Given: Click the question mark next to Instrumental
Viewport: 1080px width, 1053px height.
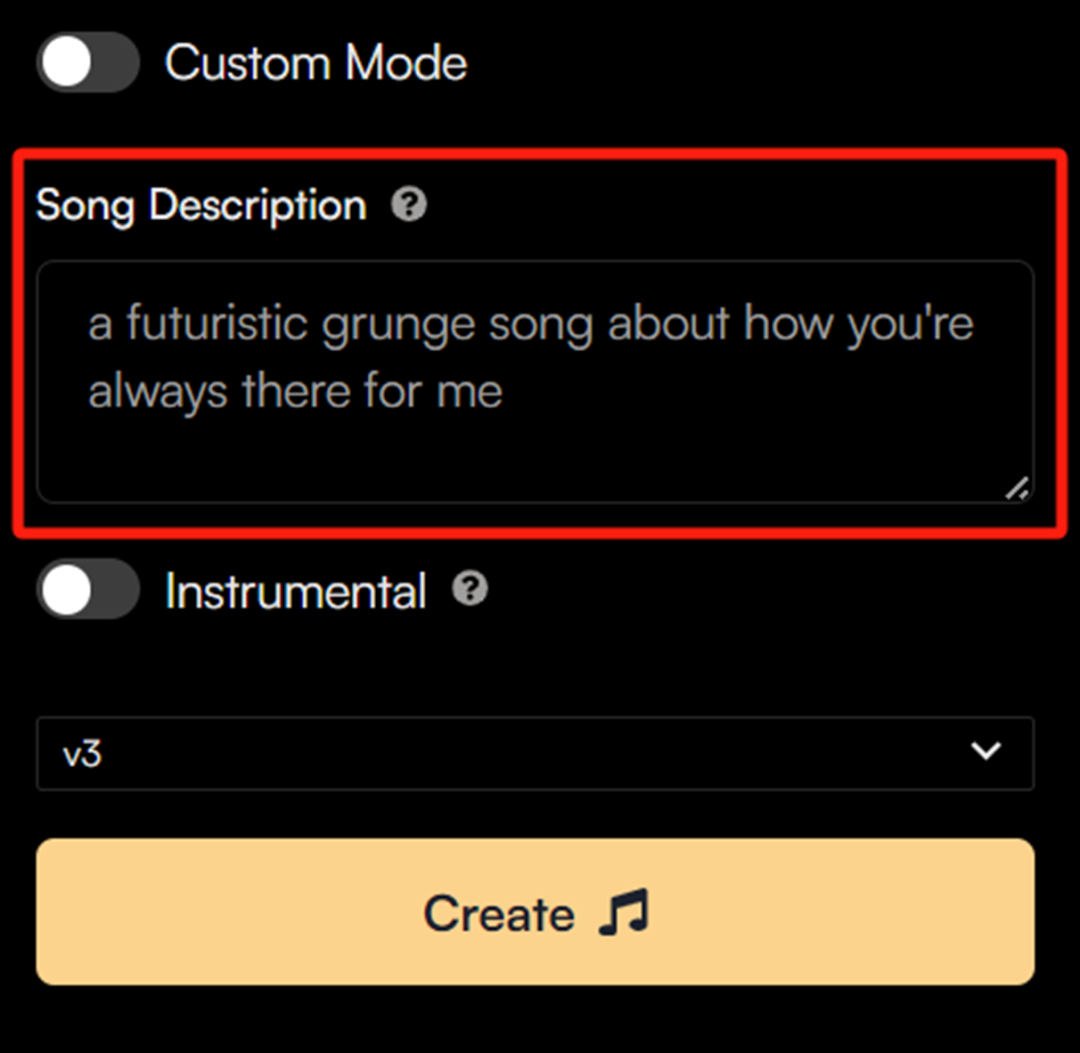Looking at the screenshot, I should [470, 589].
